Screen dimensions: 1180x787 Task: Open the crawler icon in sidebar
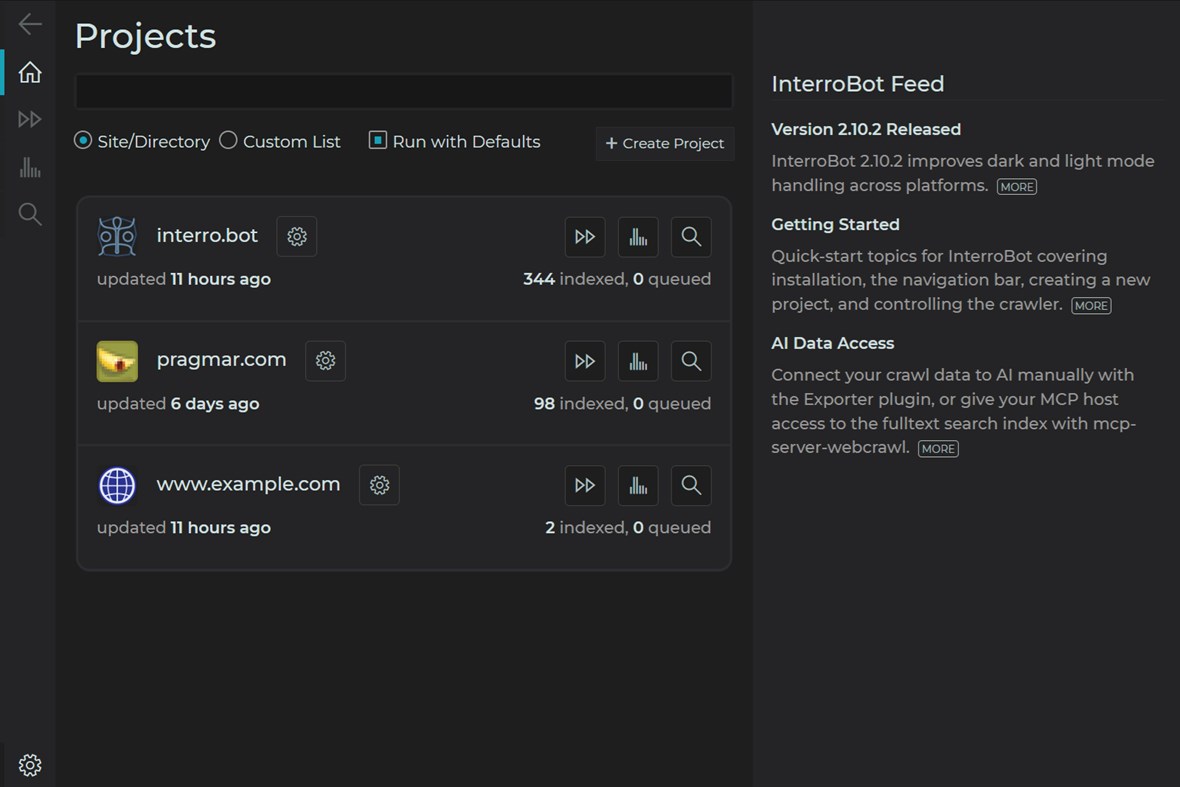click(x=30, y=120)
